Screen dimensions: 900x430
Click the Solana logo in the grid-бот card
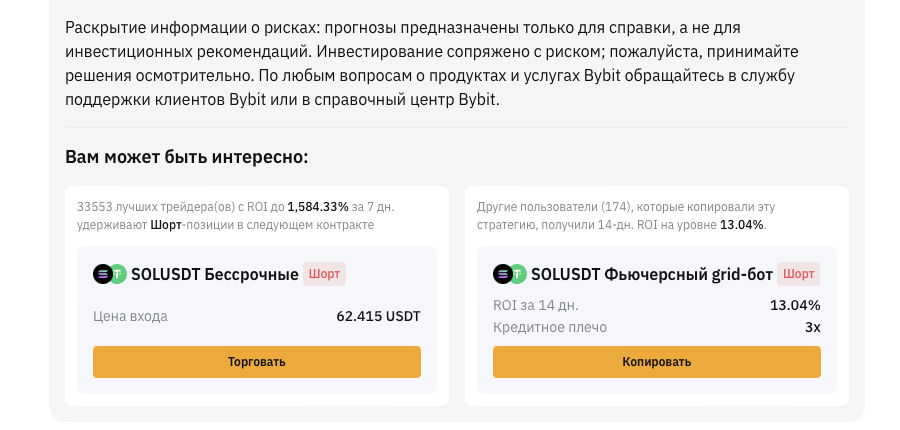point(502,274)
